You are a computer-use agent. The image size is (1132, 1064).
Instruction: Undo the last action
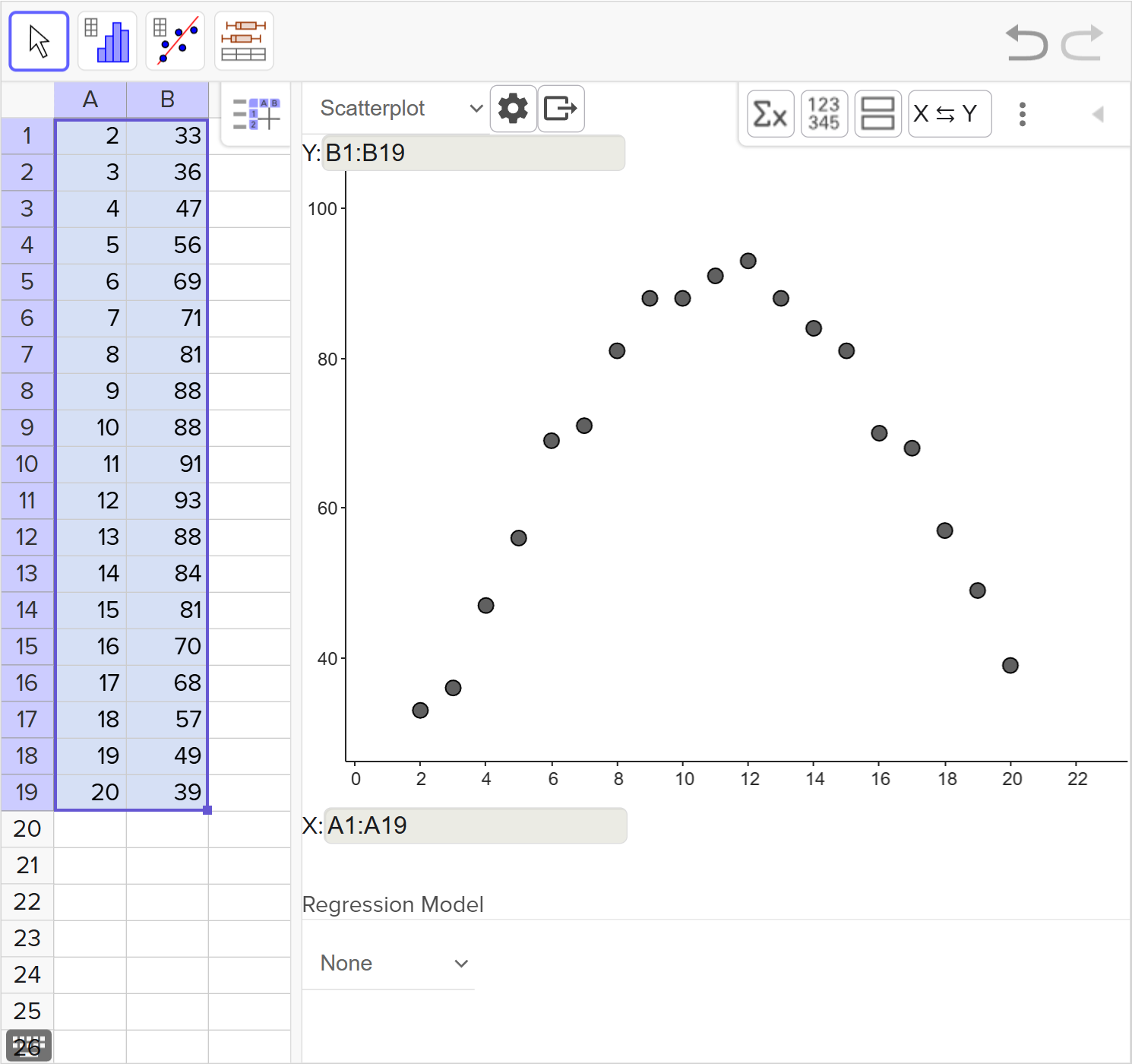[1026, 43]
